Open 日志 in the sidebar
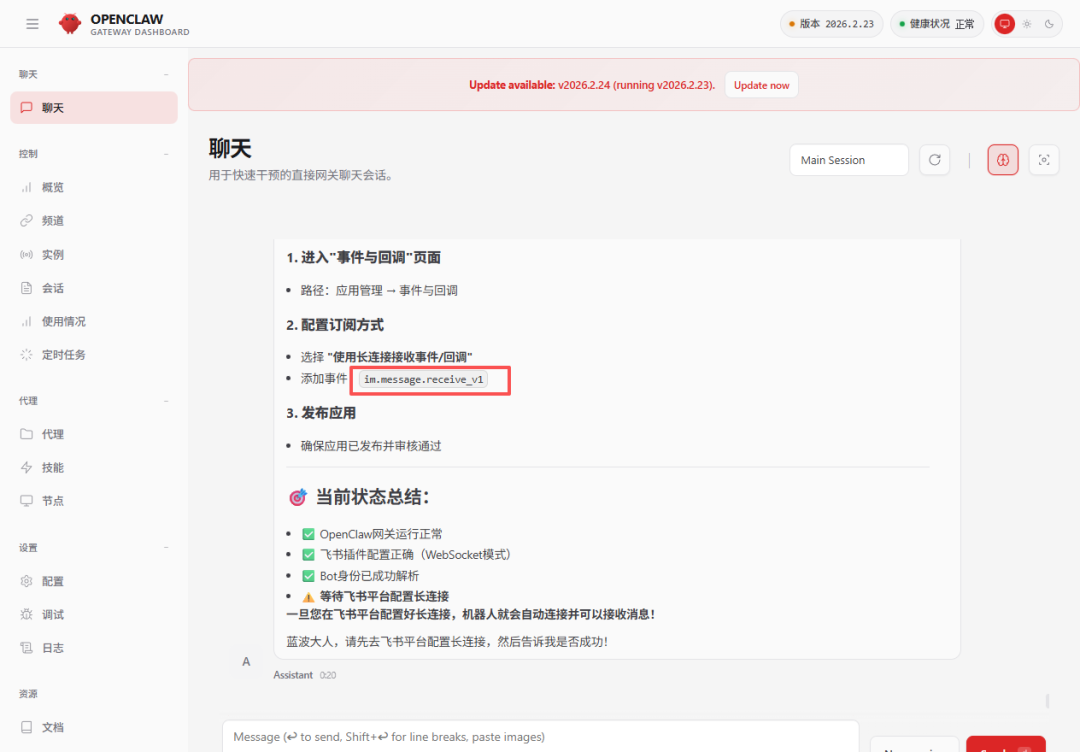Image resolution: width=1080 pixels, height=752 pixels. point(52,648)
